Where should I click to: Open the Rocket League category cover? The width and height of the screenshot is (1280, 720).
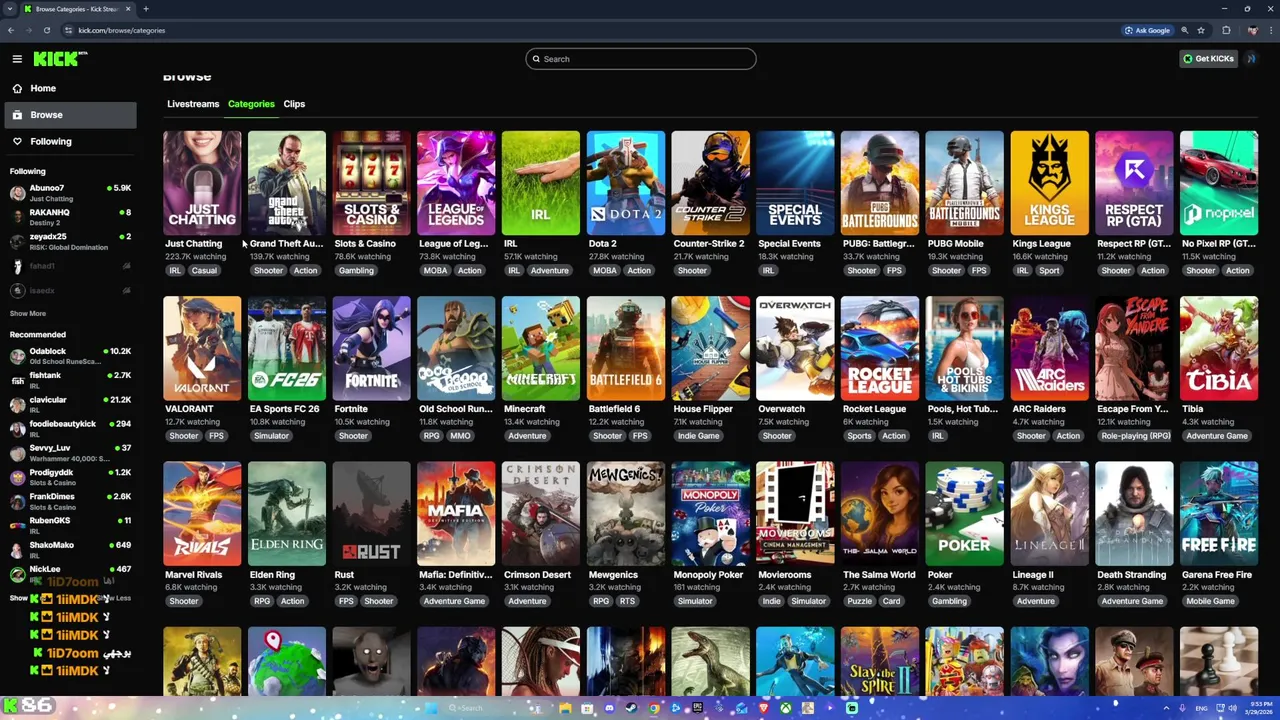pos(880,348)
